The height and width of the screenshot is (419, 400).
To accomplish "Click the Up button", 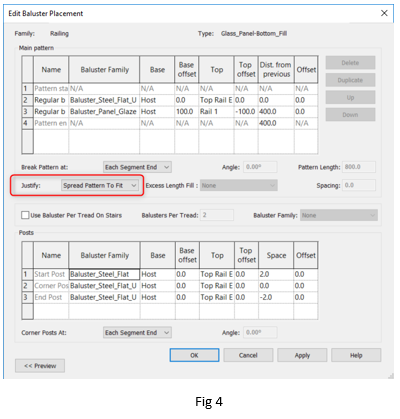I will 350,97.
